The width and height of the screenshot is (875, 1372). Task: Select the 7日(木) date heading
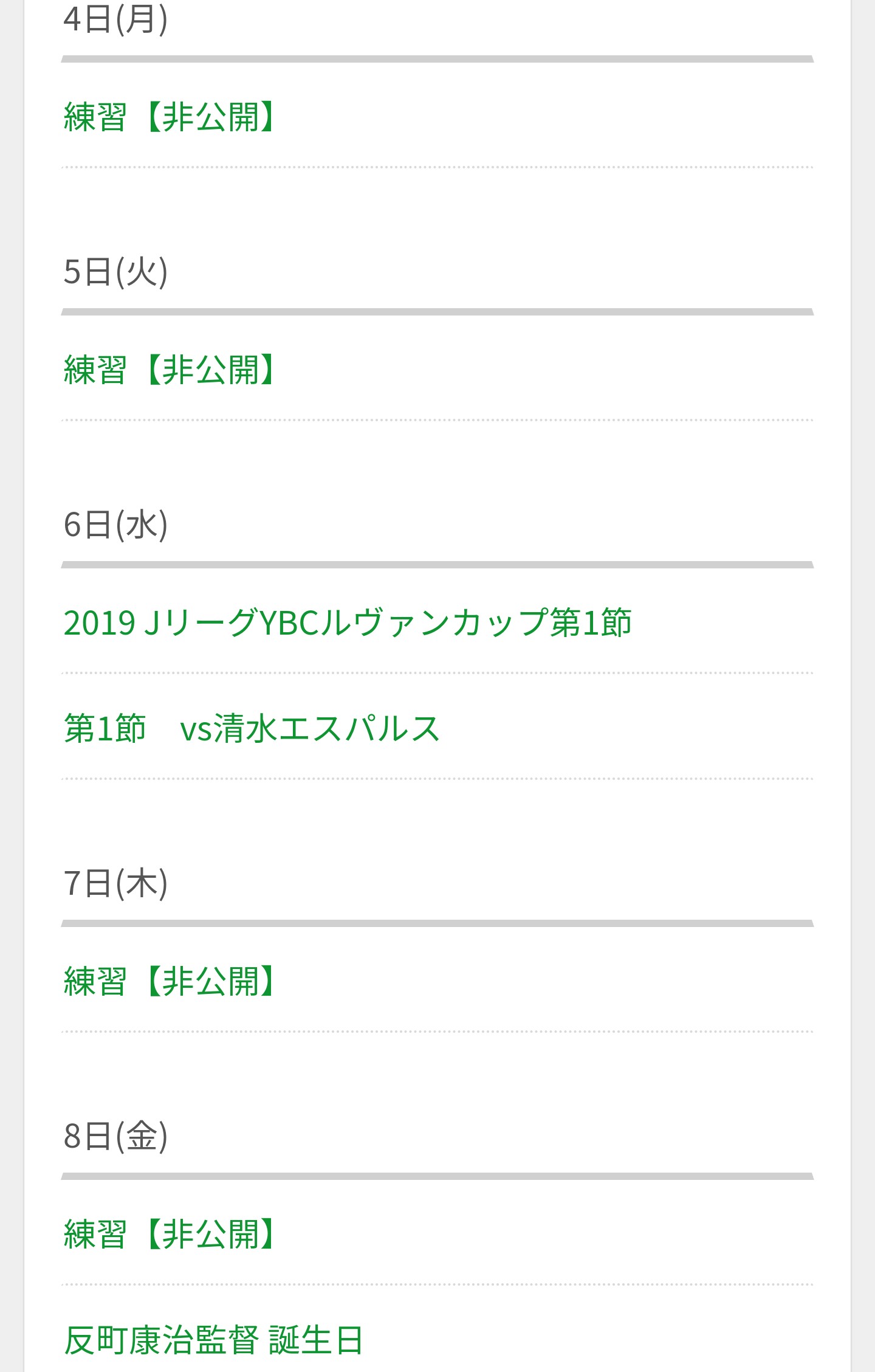[115, 883]
